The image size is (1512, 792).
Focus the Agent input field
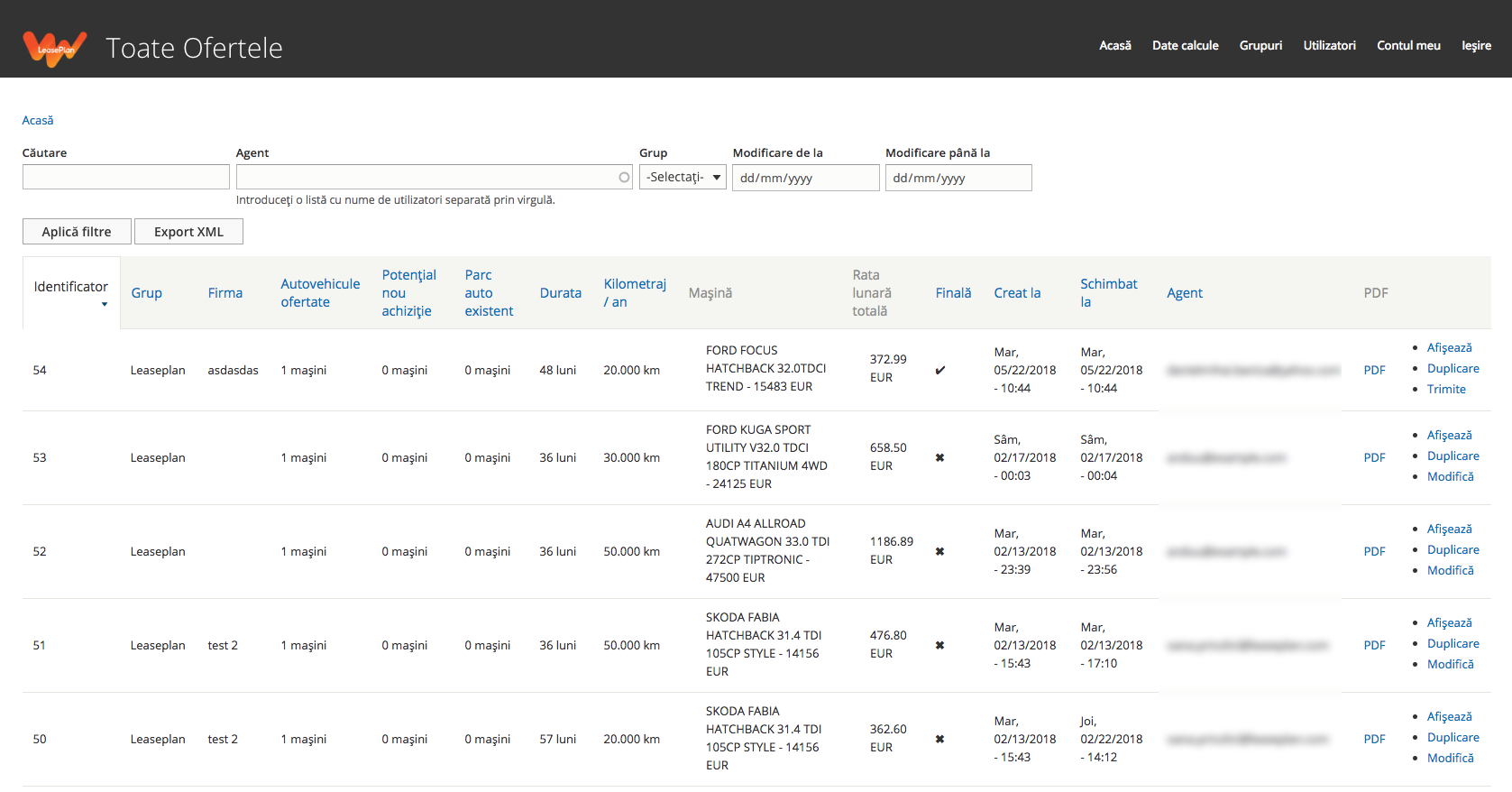point(434,177)
